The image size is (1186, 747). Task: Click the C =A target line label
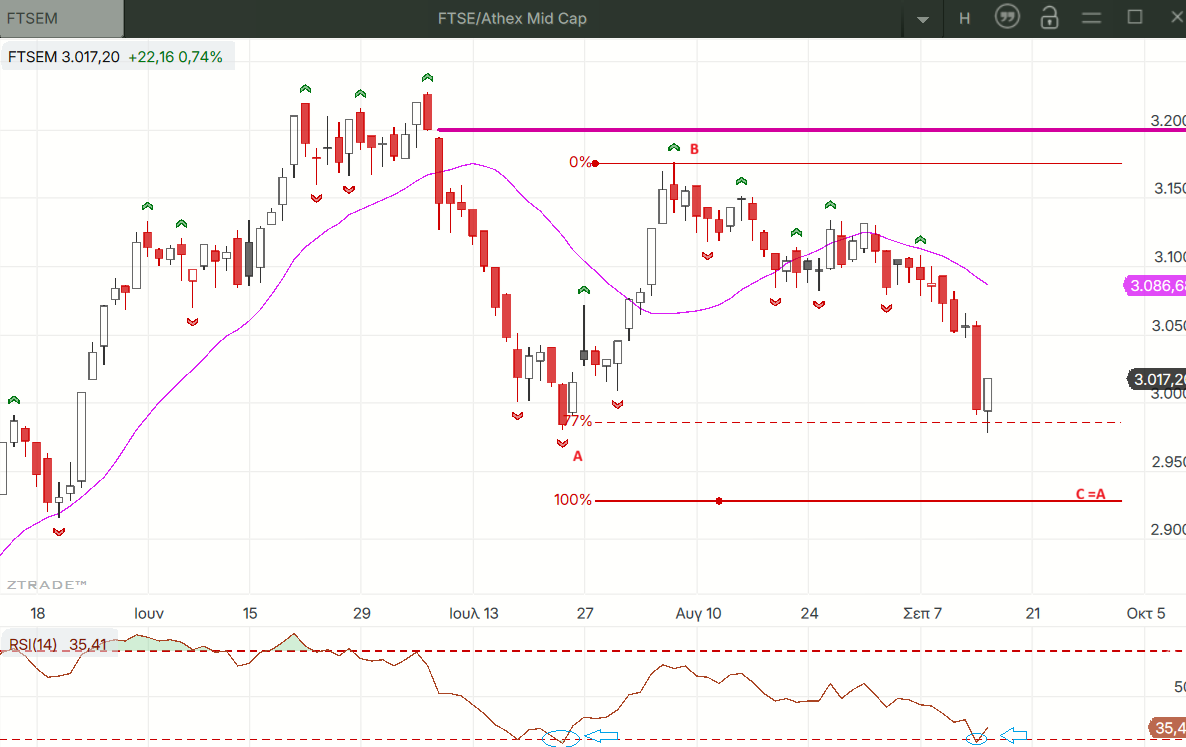1091,494
